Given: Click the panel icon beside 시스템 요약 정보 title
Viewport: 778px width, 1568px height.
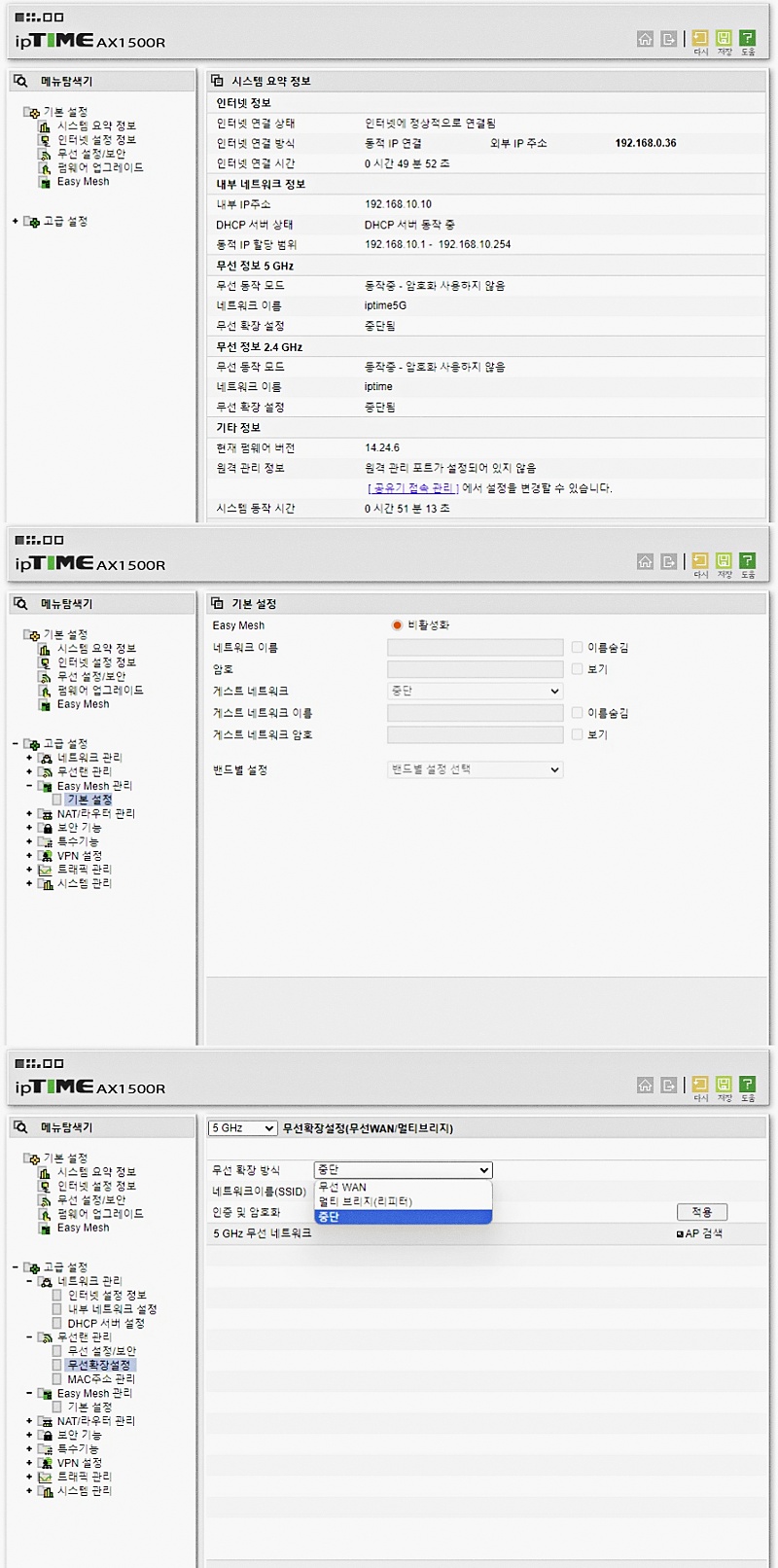Looking at the screenshot, I should (x=218, y=81).
